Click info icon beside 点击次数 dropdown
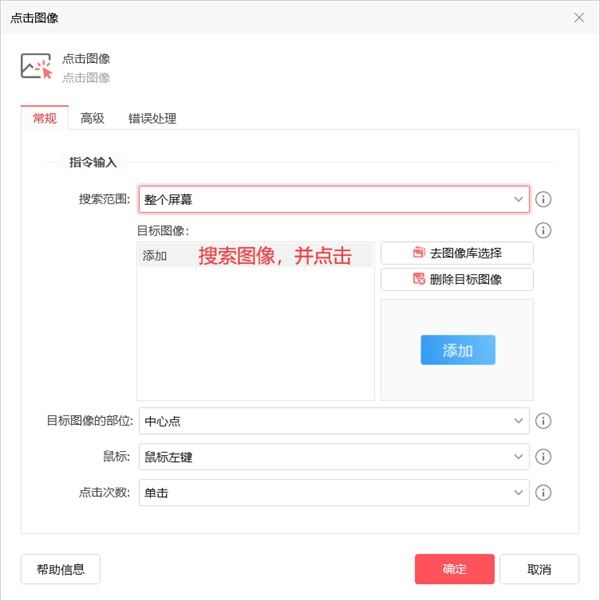 pyautogui.click(x=543, y=493)
